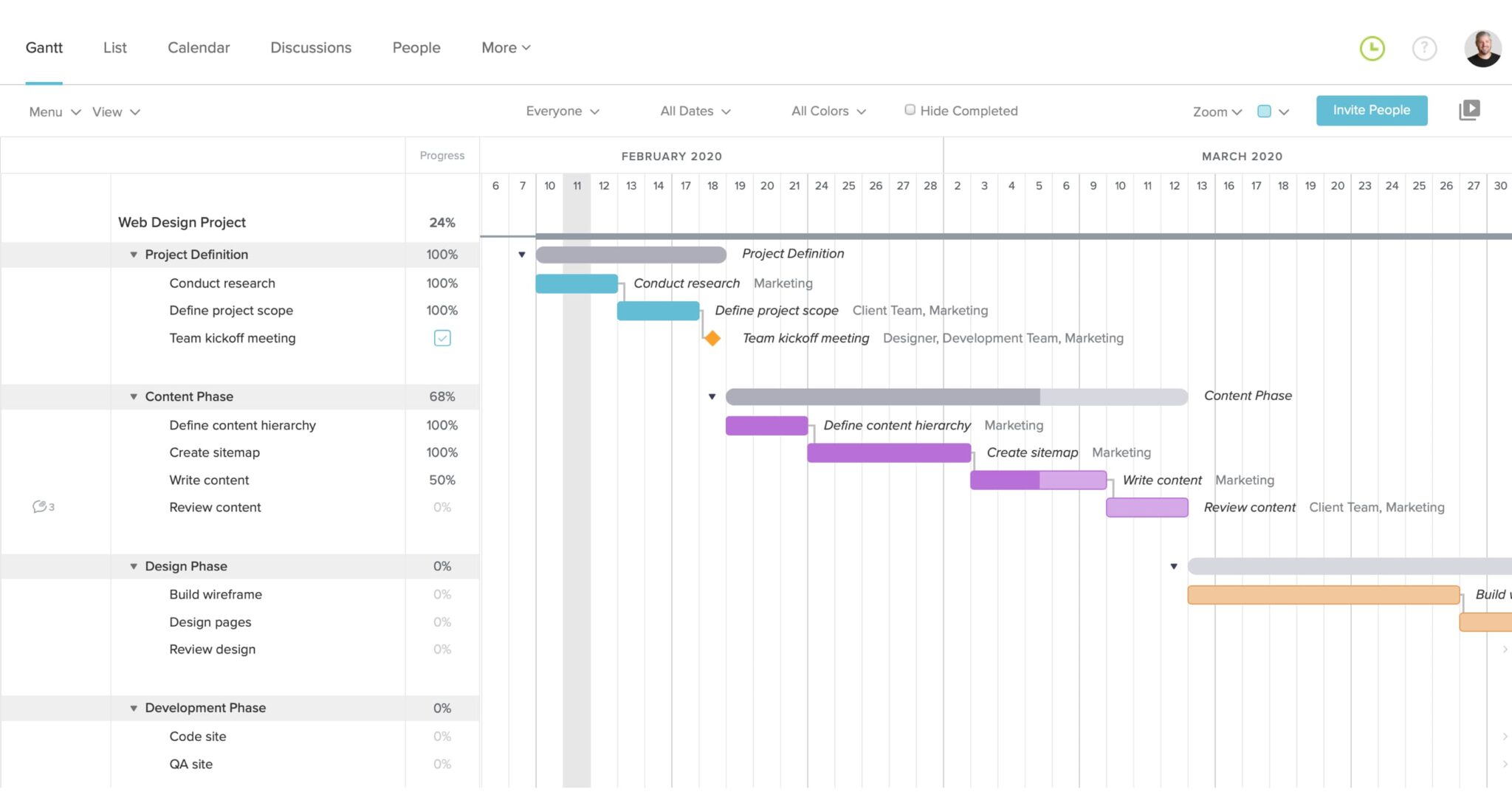This screenshot has width=1512, height=803.
Task: Click the blue square color indicator icon
Action: pos(1264,110)
